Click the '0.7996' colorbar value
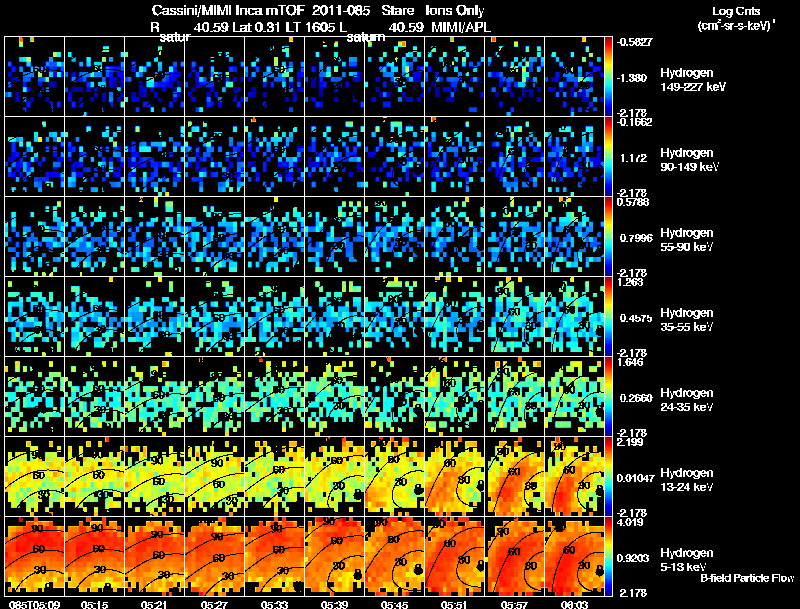The width and height of the screenshot is (800, 609). 636,238
